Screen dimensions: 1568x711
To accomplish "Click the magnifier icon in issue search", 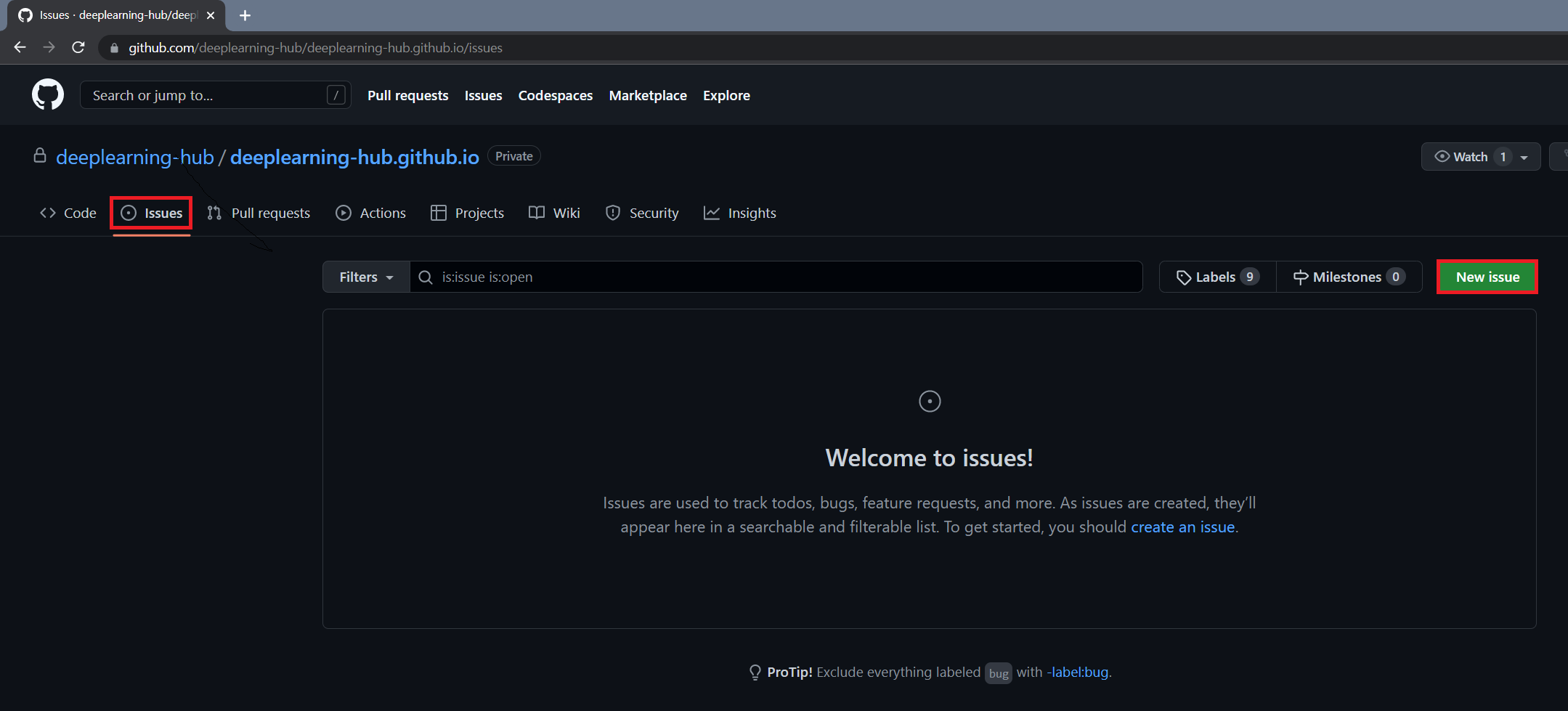I will click(426, 277).
